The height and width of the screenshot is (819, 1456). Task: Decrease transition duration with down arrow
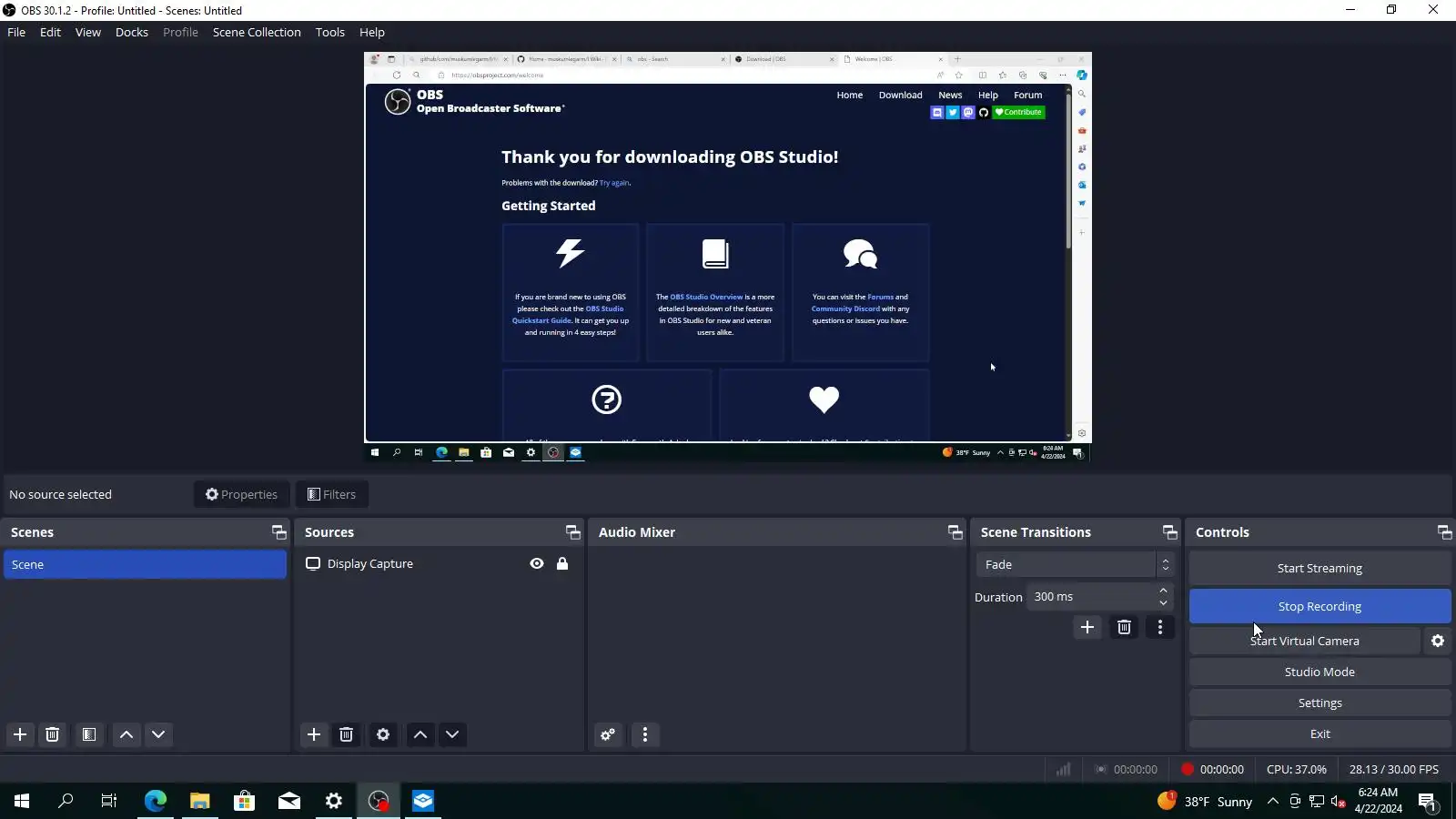pyautogui.click(x=1163, y=603)
